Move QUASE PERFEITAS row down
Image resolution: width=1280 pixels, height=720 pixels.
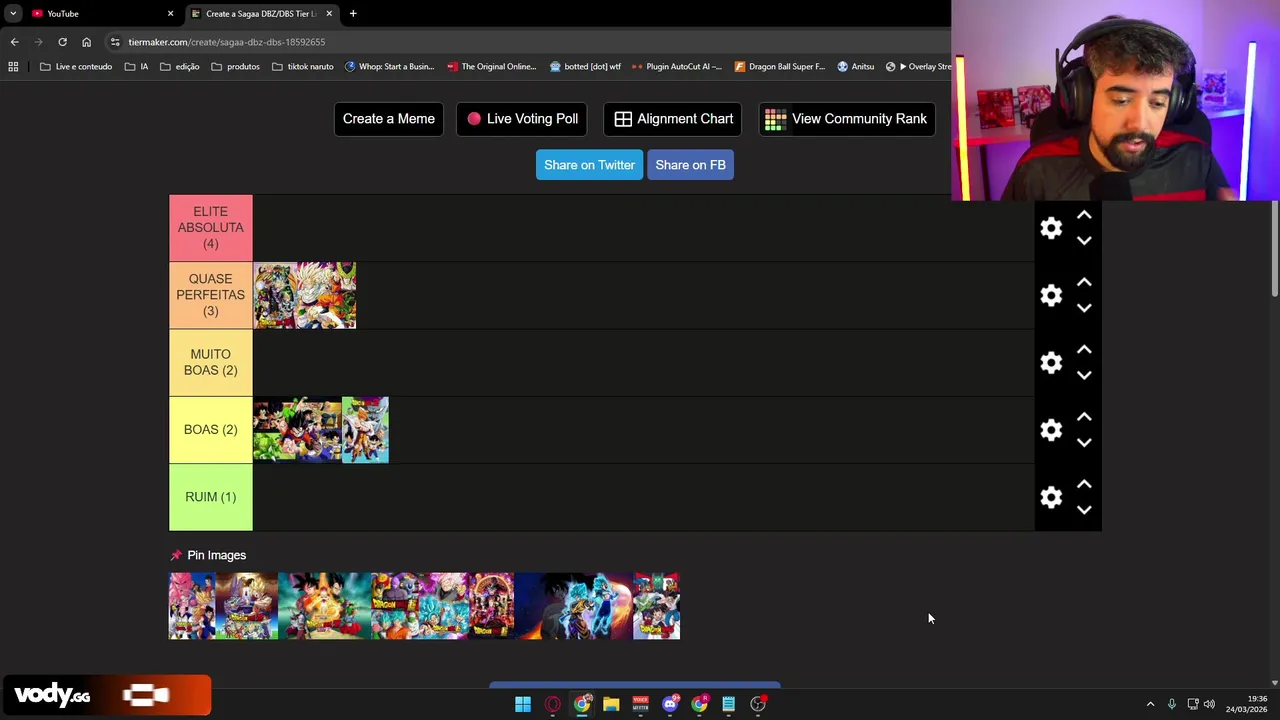1084,308
